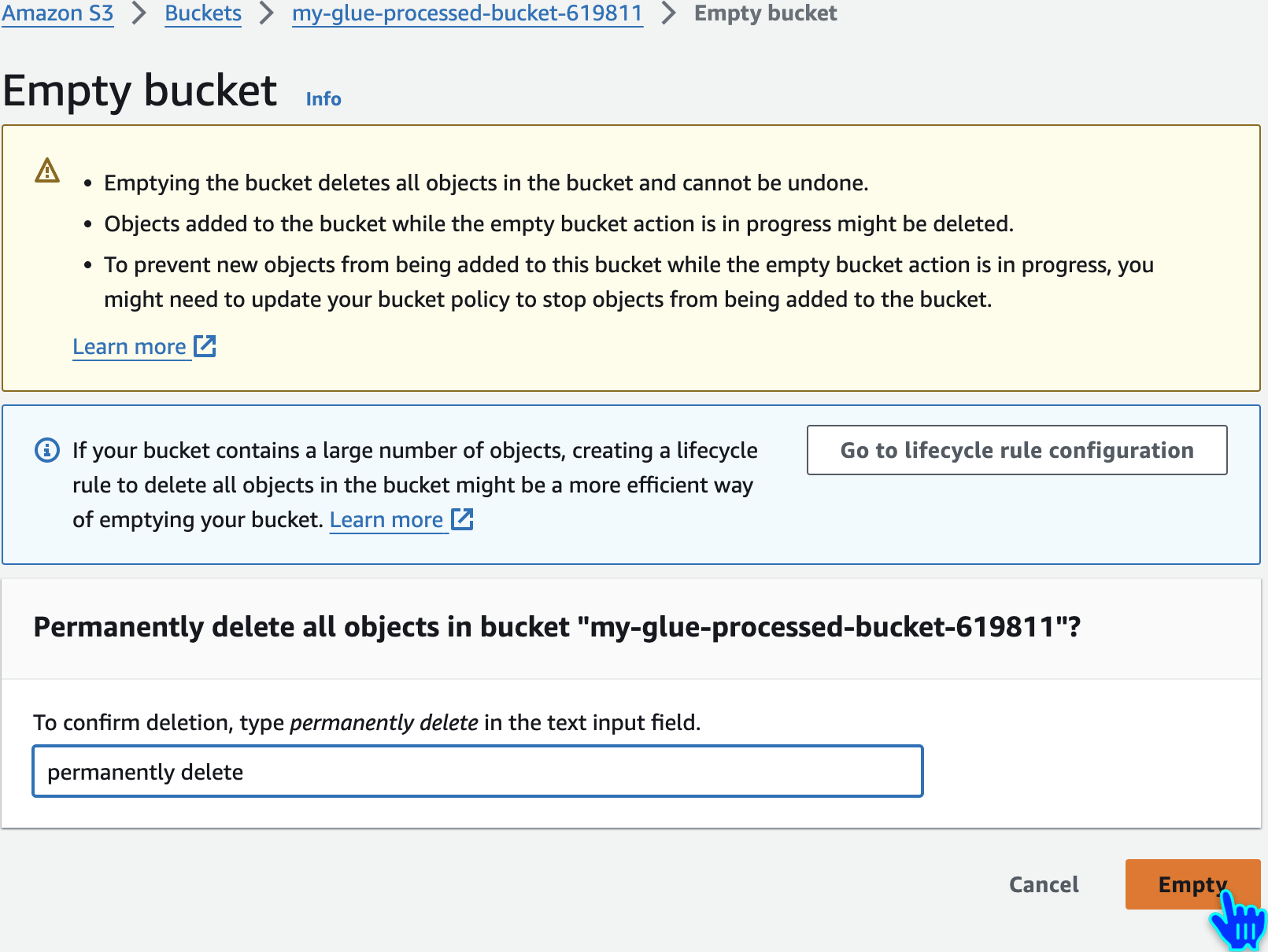Screen dimensions: 1268x952
Task: Click the info circle icon in blue box
Action: (47, 450)
